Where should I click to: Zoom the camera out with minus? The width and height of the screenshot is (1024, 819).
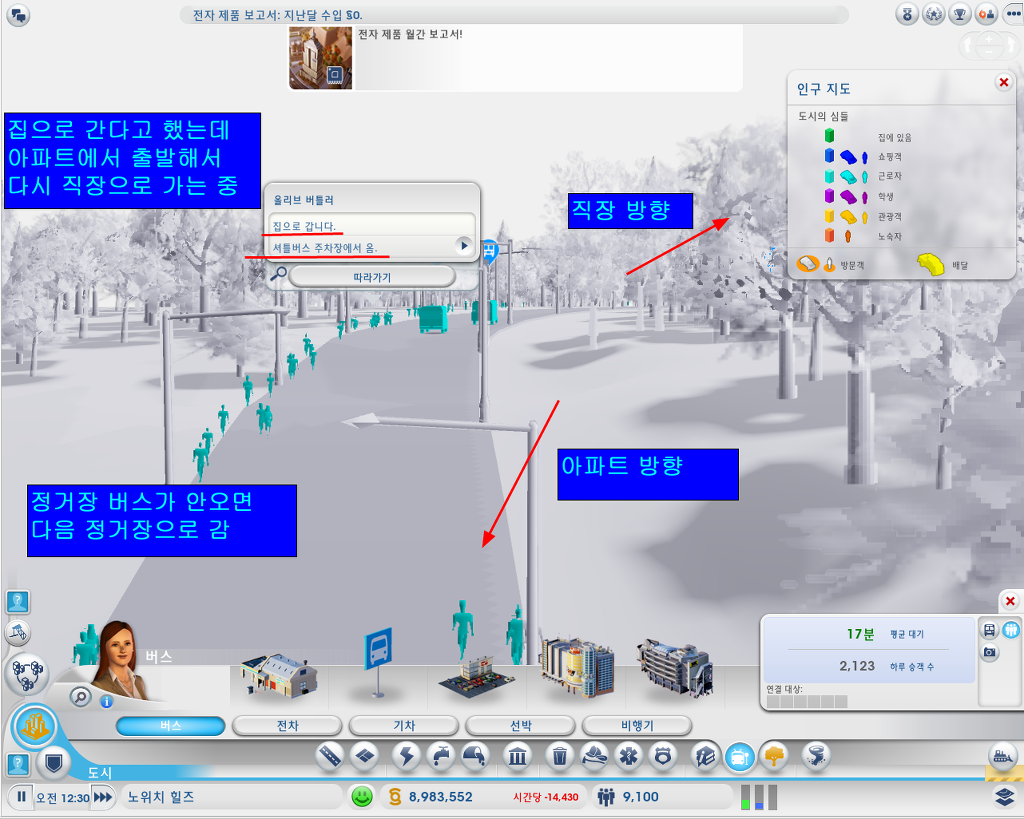click(989, 52)
